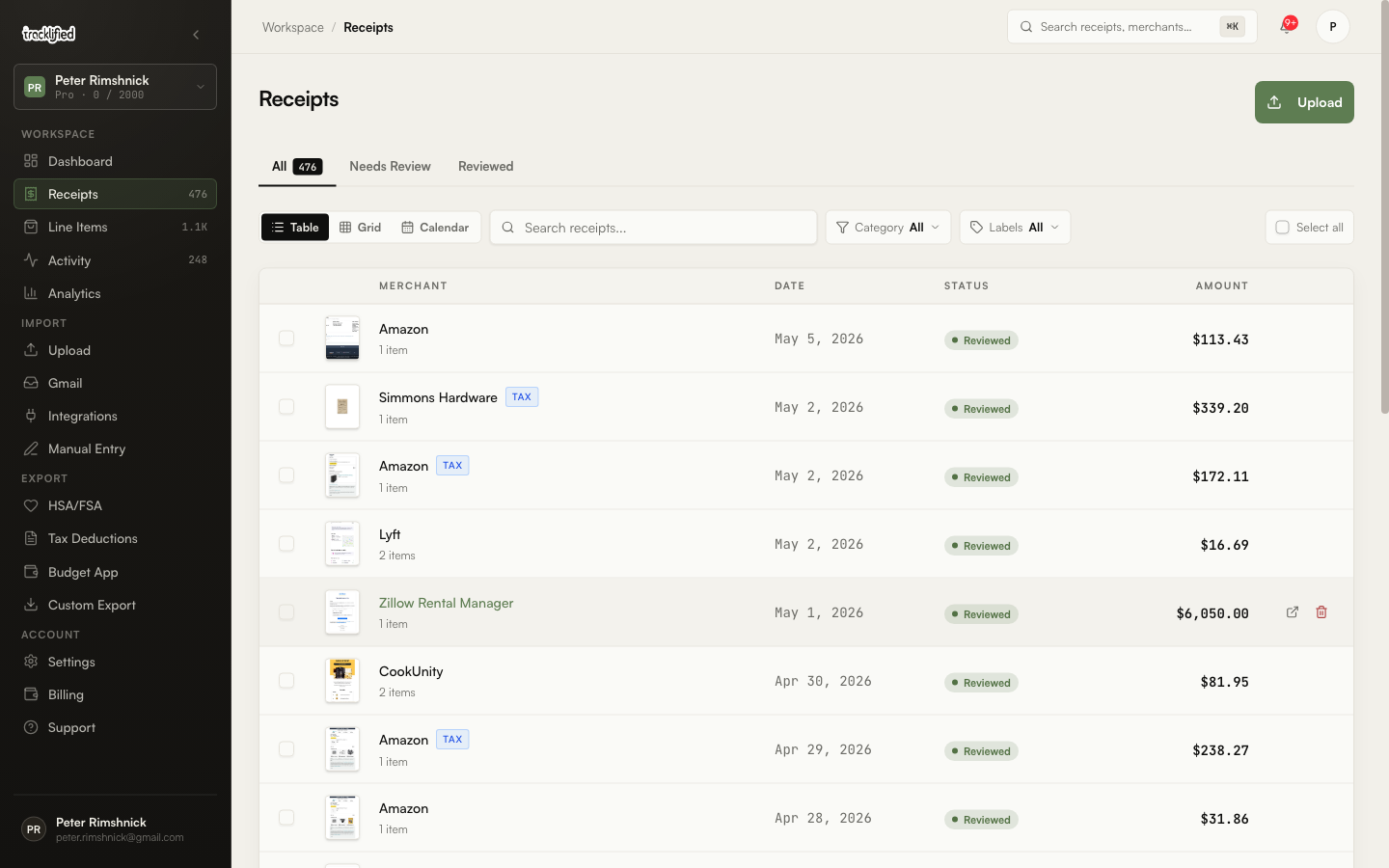Switch to the Needs Review tab
Screen dimensions: 1389x868
coord(390,166)
